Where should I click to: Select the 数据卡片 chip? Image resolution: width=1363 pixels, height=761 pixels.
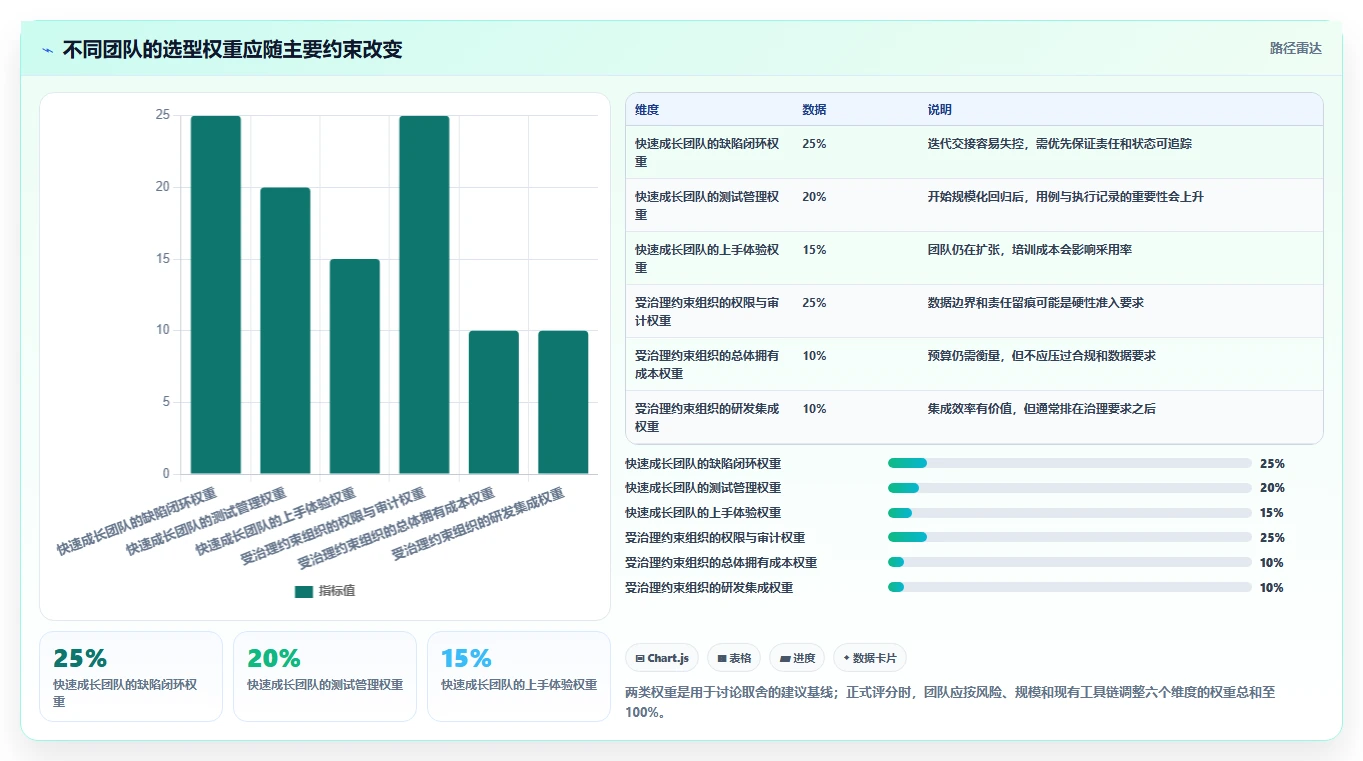(870, 658)
